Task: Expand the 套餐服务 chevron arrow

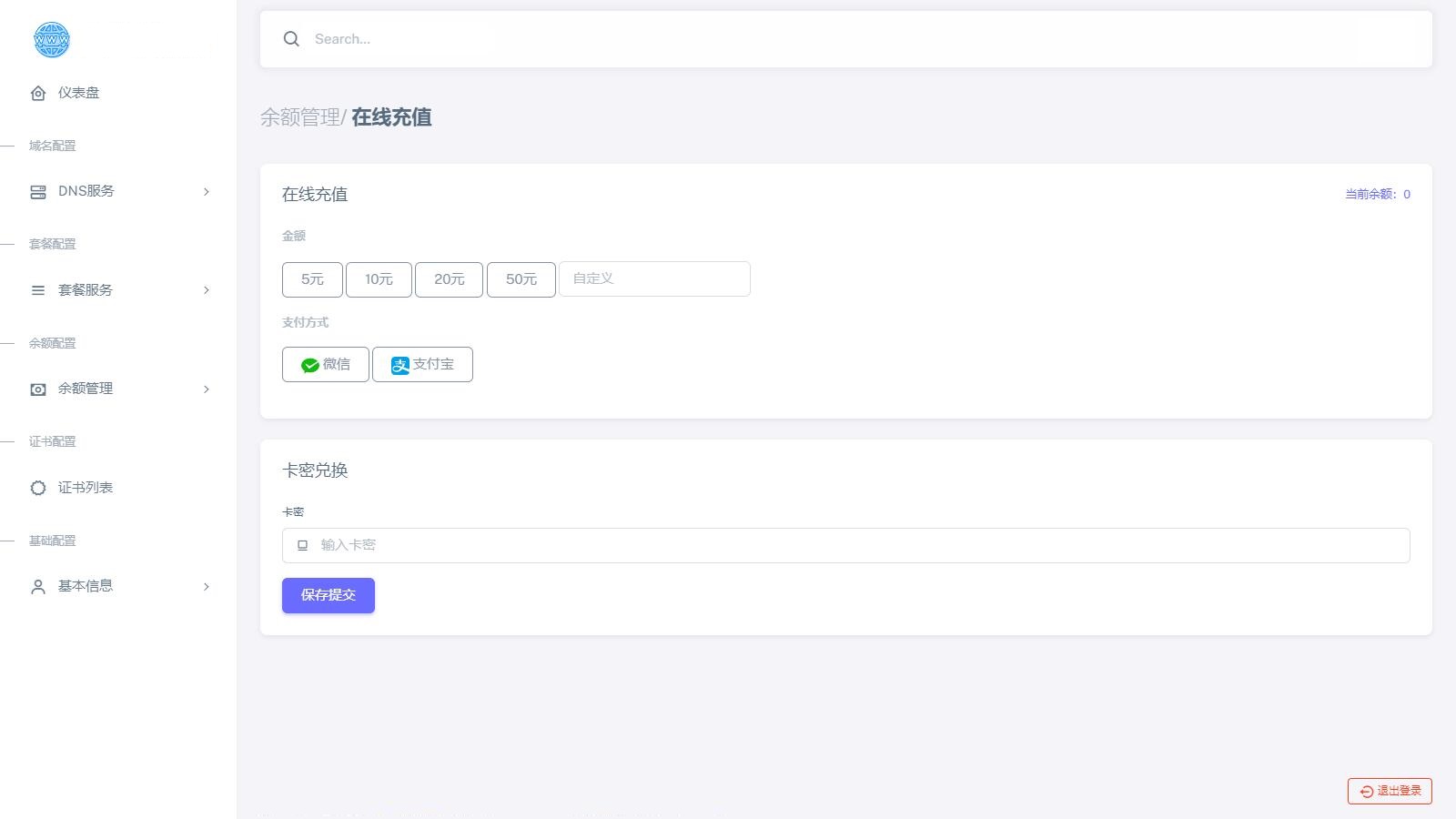Action: pos(207,290)
